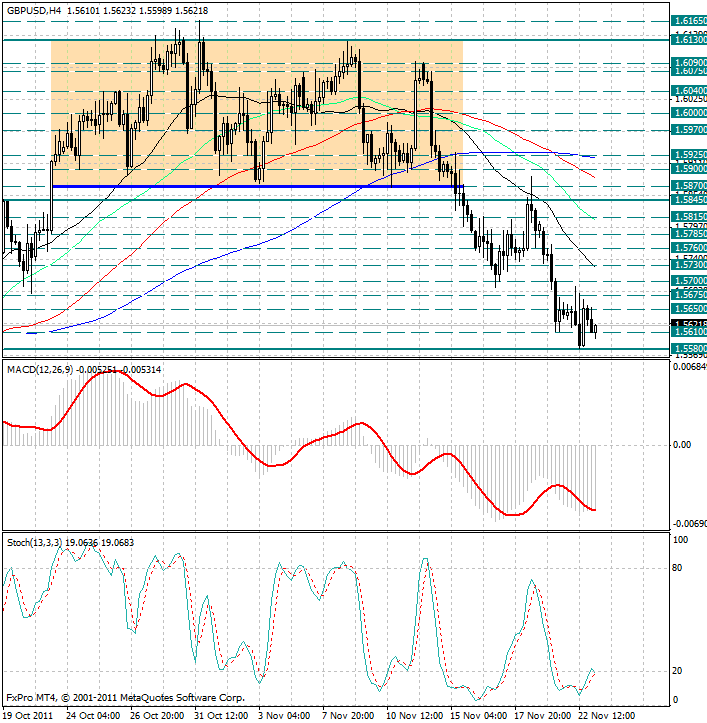Click the 1.60000 price level label

pyautogui.click(x=689, y=113)
